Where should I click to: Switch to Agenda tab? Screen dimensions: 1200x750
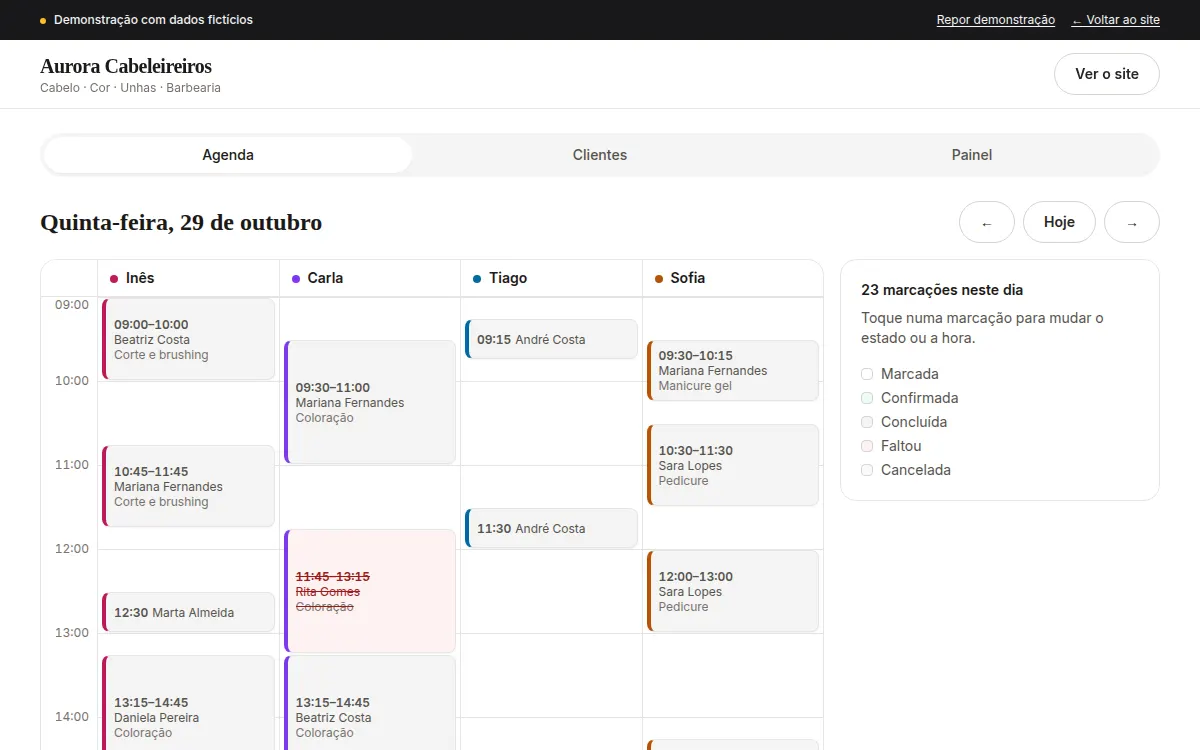pyautogui.click(x=228, y=155)
